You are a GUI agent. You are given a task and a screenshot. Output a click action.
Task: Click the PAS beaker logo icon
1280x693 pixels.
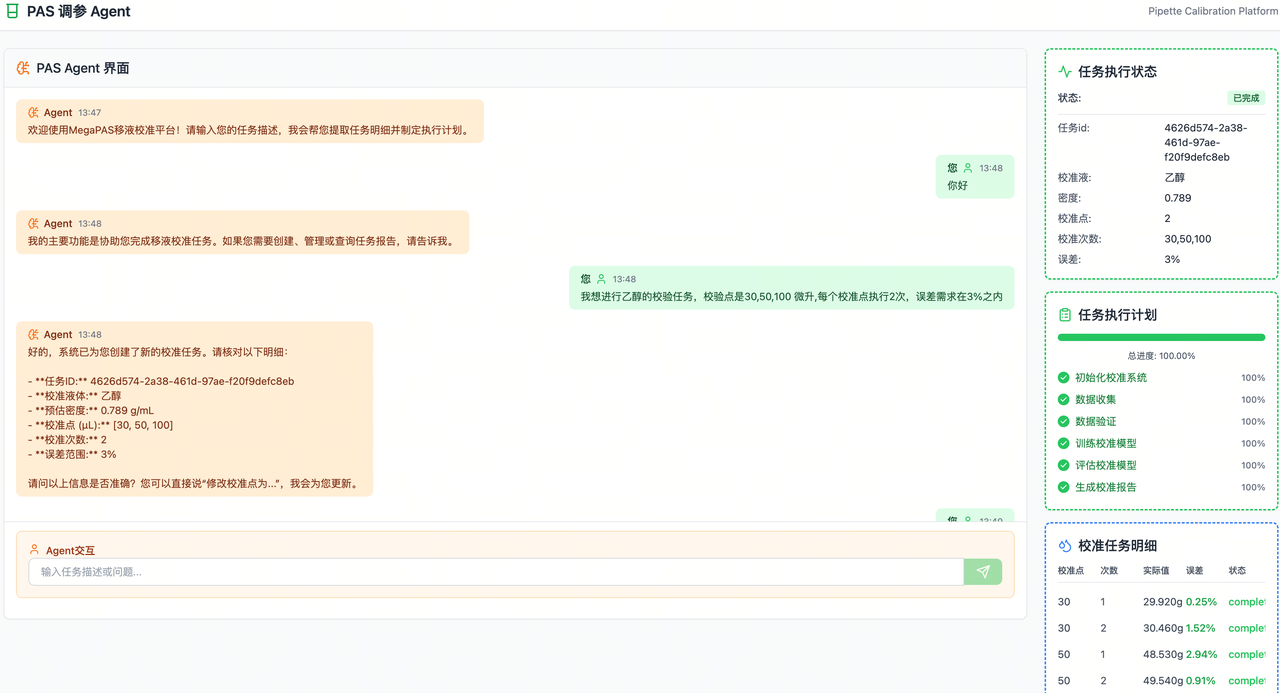pyautogui.click(x=12, y=12)
